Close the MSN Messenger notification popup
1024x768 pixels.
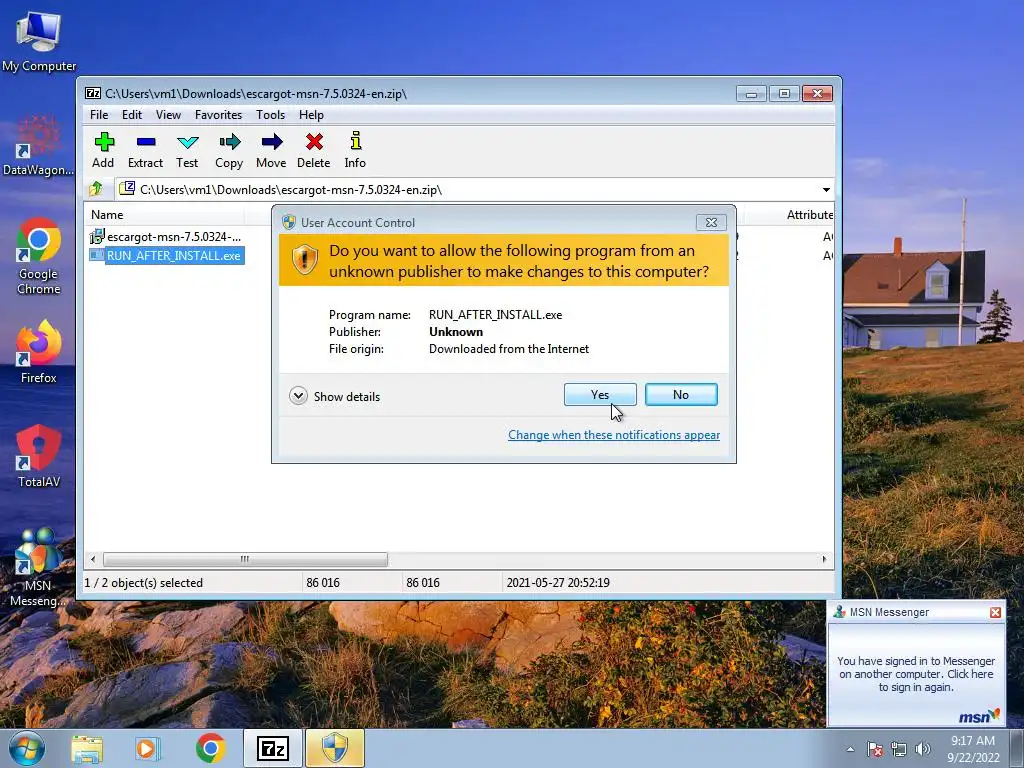coord(995,613)
